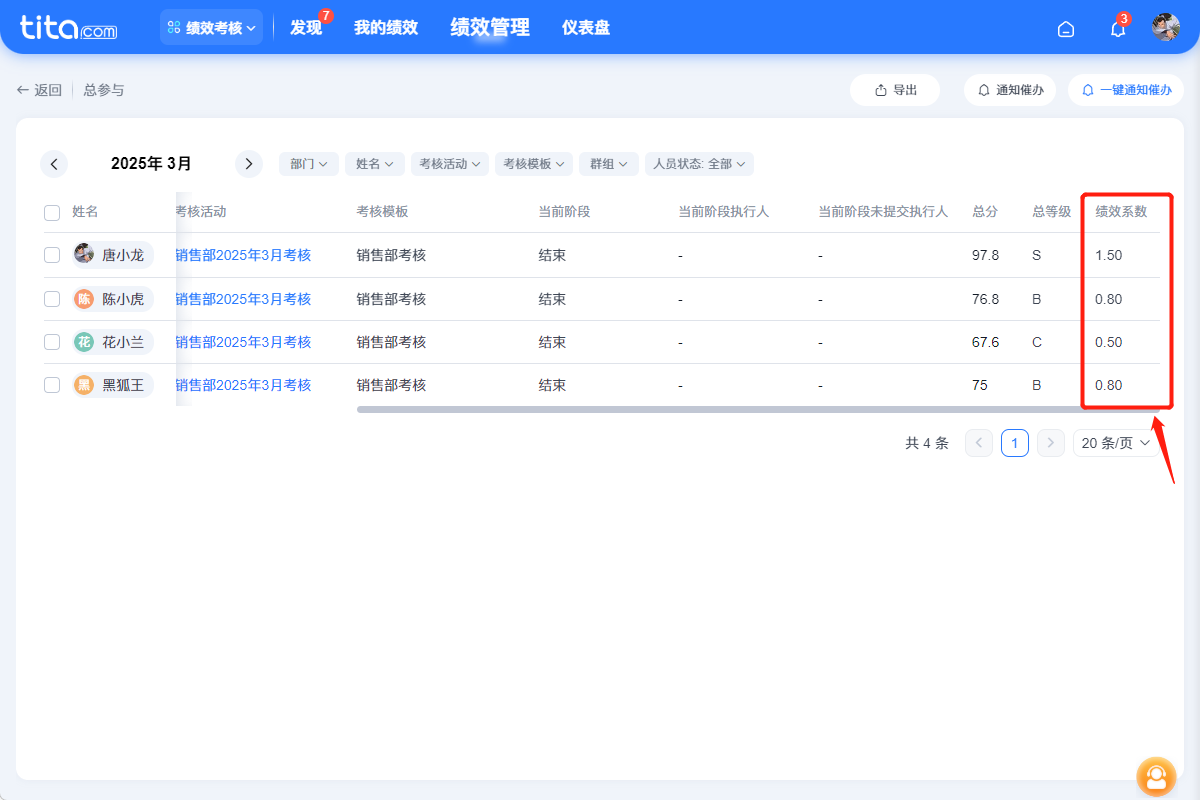The image size is (1200, 800).
Task: Open the 20条/页 page size dropdown
Action: (x=1114, y=442)
